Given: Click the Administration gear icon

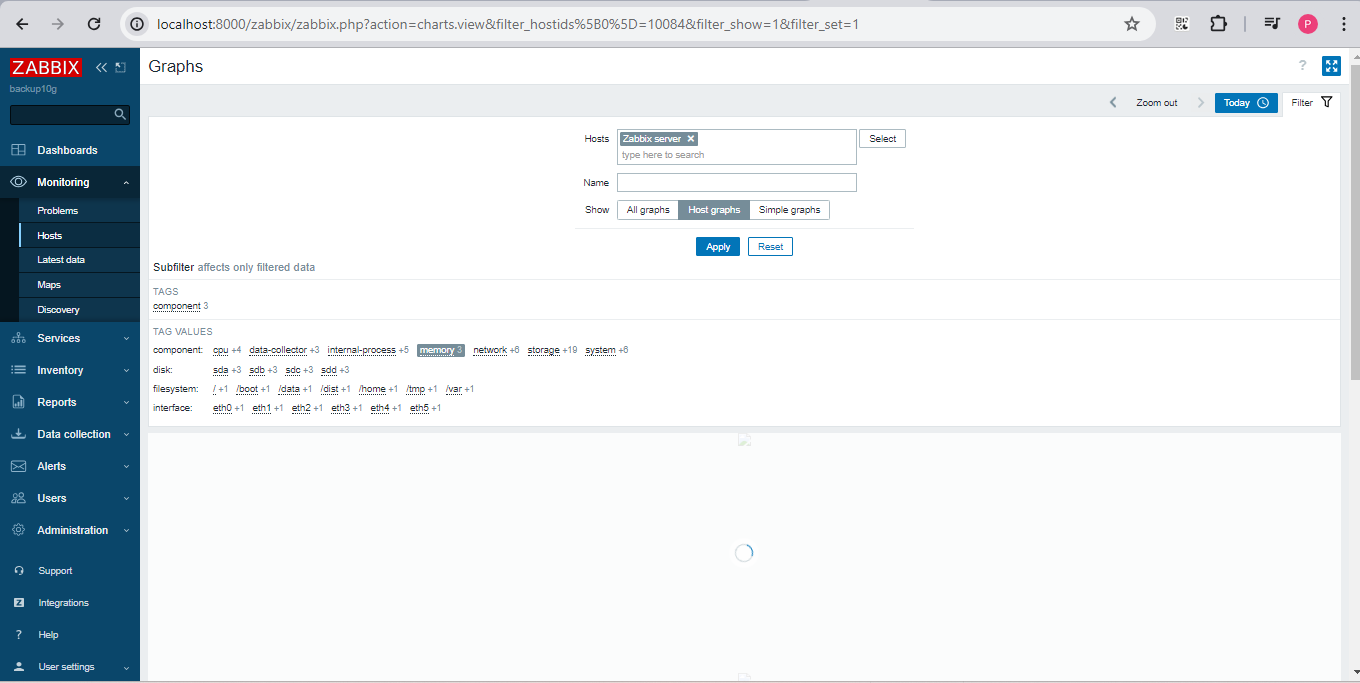Looking at the screenshot, I should [18, 530].
